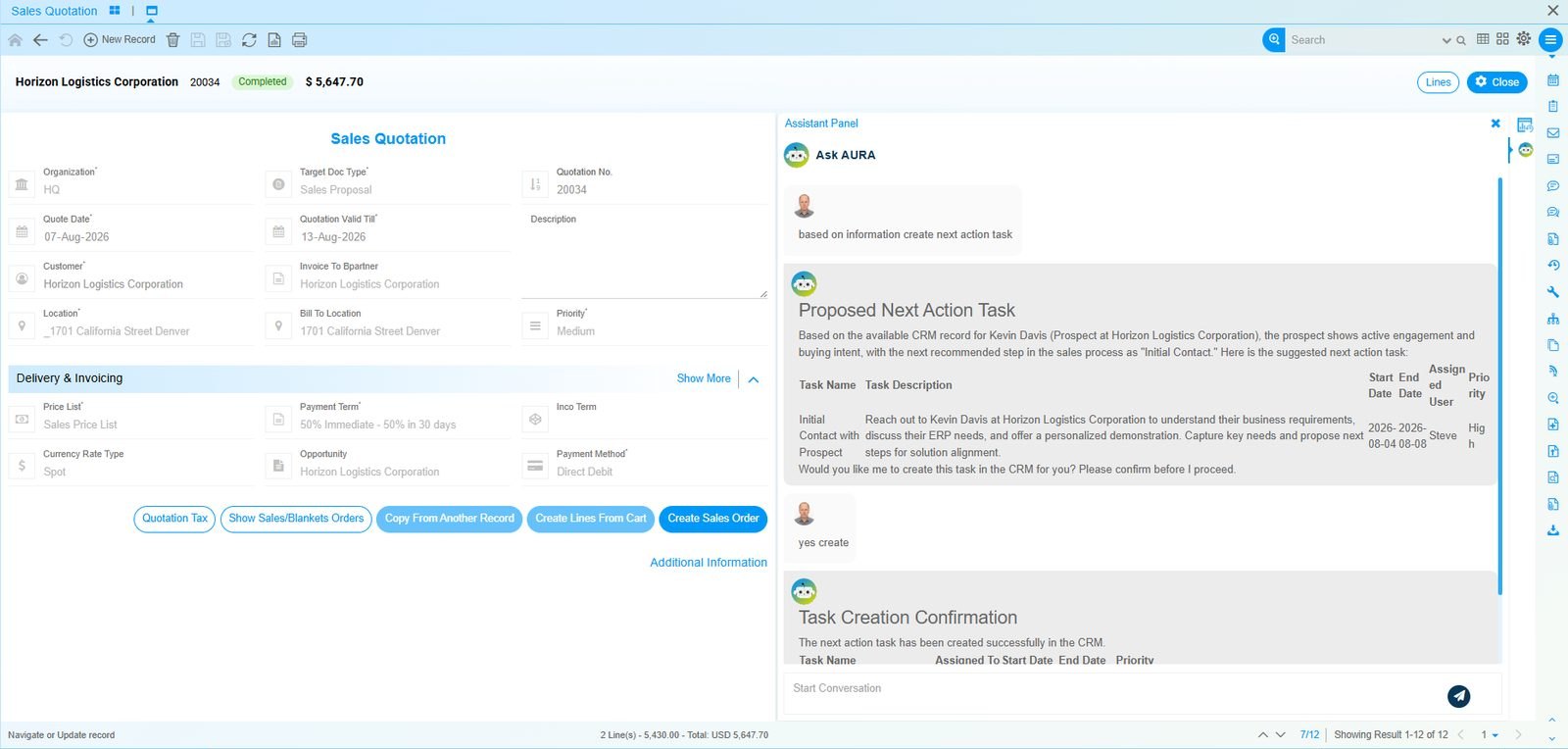The image size is (1568, 749).
Task: Open clipboard tasks icon in sidebar
Action: pyautogui.click(x=1553, y=107)
